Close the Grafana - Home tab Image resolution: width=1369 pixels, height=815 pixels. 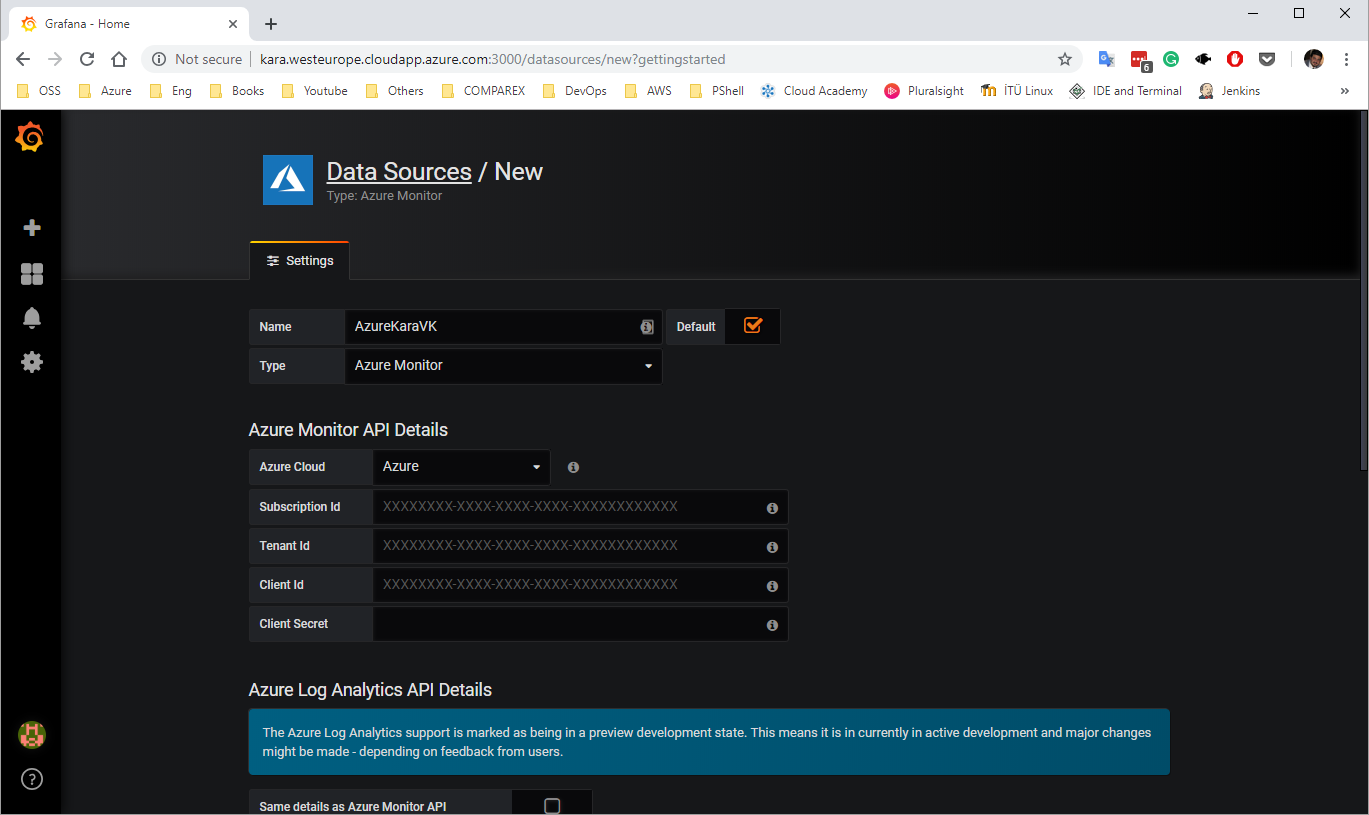232,24
